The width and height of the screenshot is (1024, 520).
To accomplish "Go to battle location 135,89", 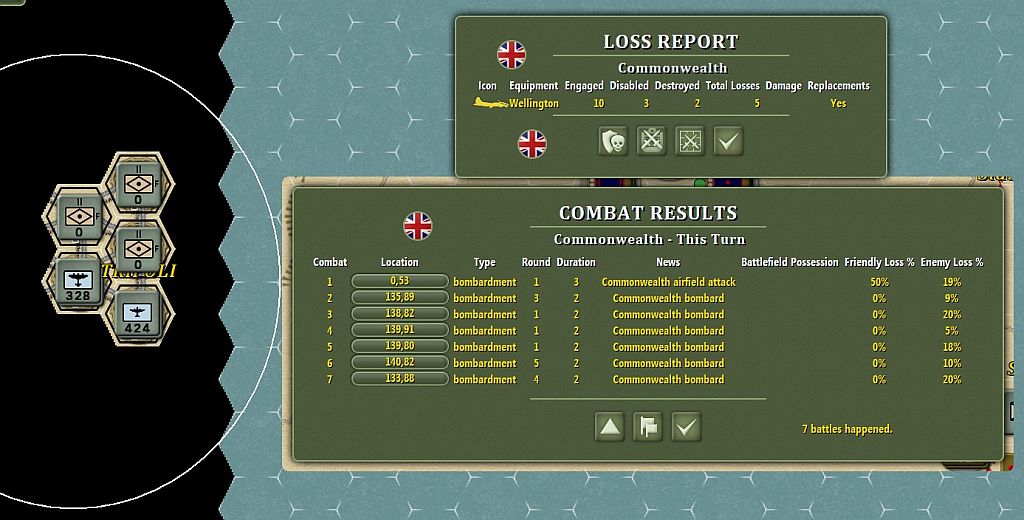I will click(400, 298).
